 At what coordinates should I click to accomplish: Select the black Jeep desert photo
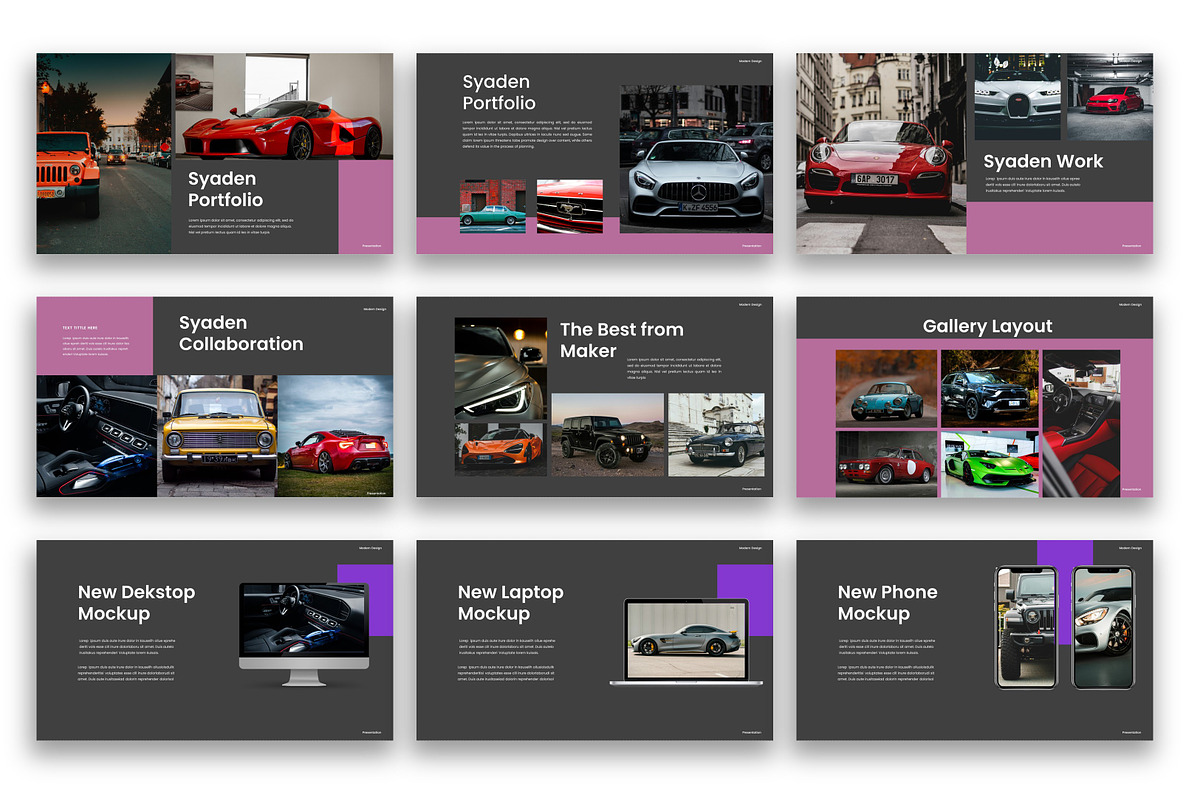pyautogui.click(x=608, y=434)
